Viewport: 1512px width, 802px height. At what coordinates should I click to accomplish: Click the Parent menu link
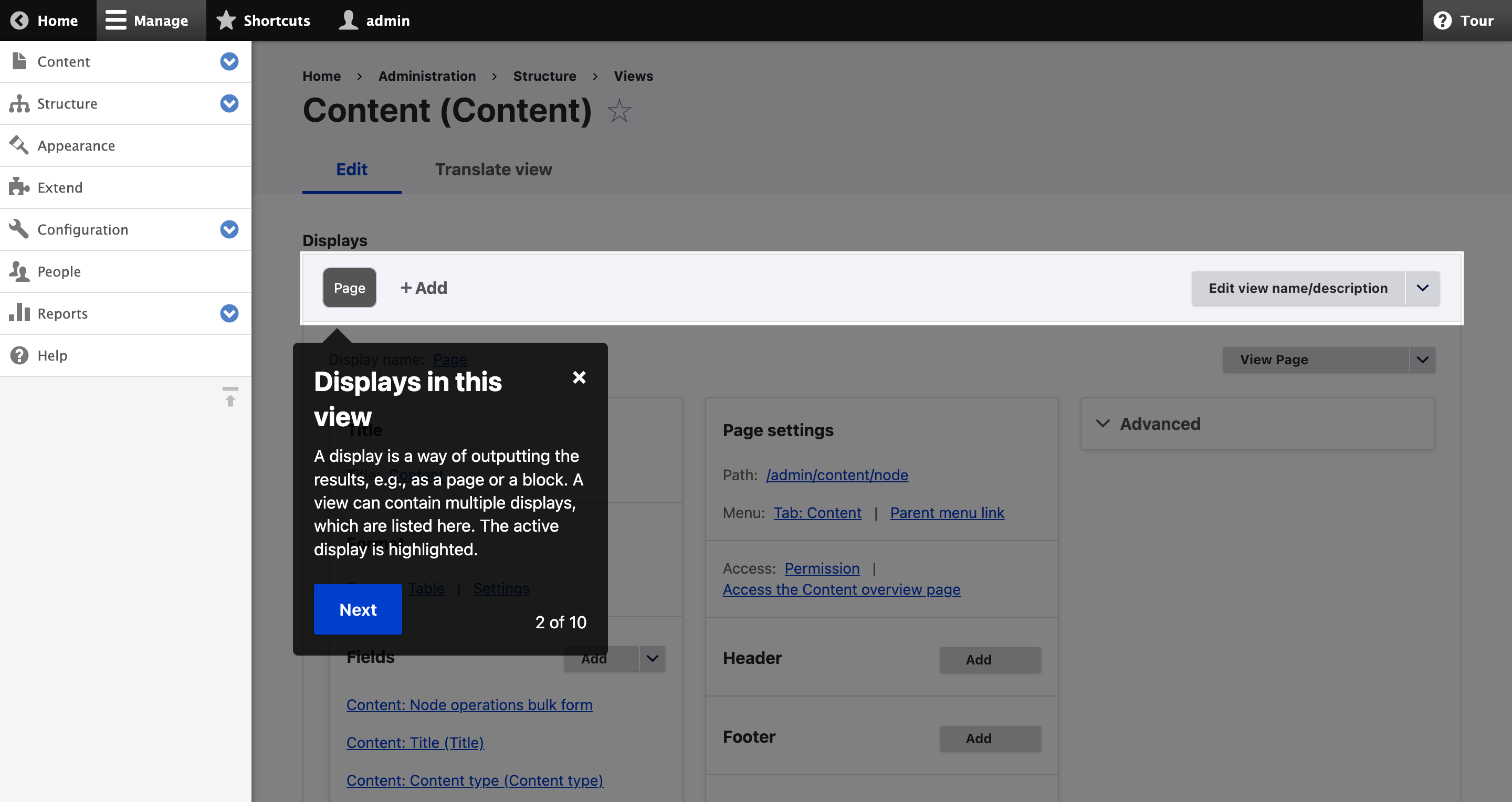947,513
